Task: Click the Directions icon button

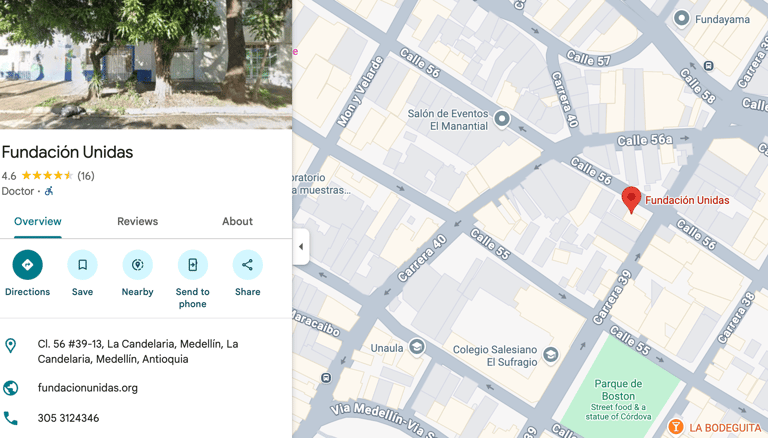Action: [27, 265]
